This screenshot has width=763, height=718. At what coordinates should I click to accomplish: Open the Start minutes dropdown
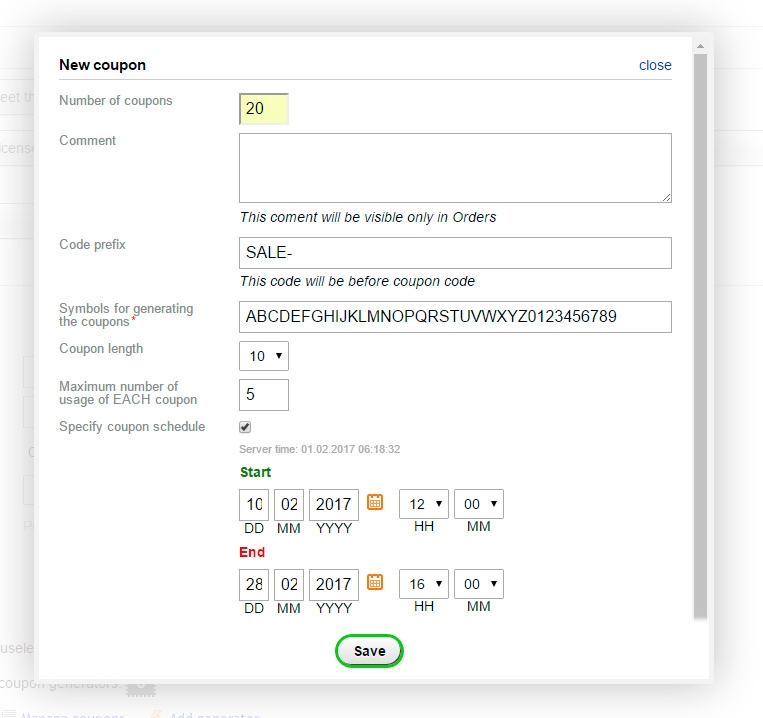pos(478,504)
